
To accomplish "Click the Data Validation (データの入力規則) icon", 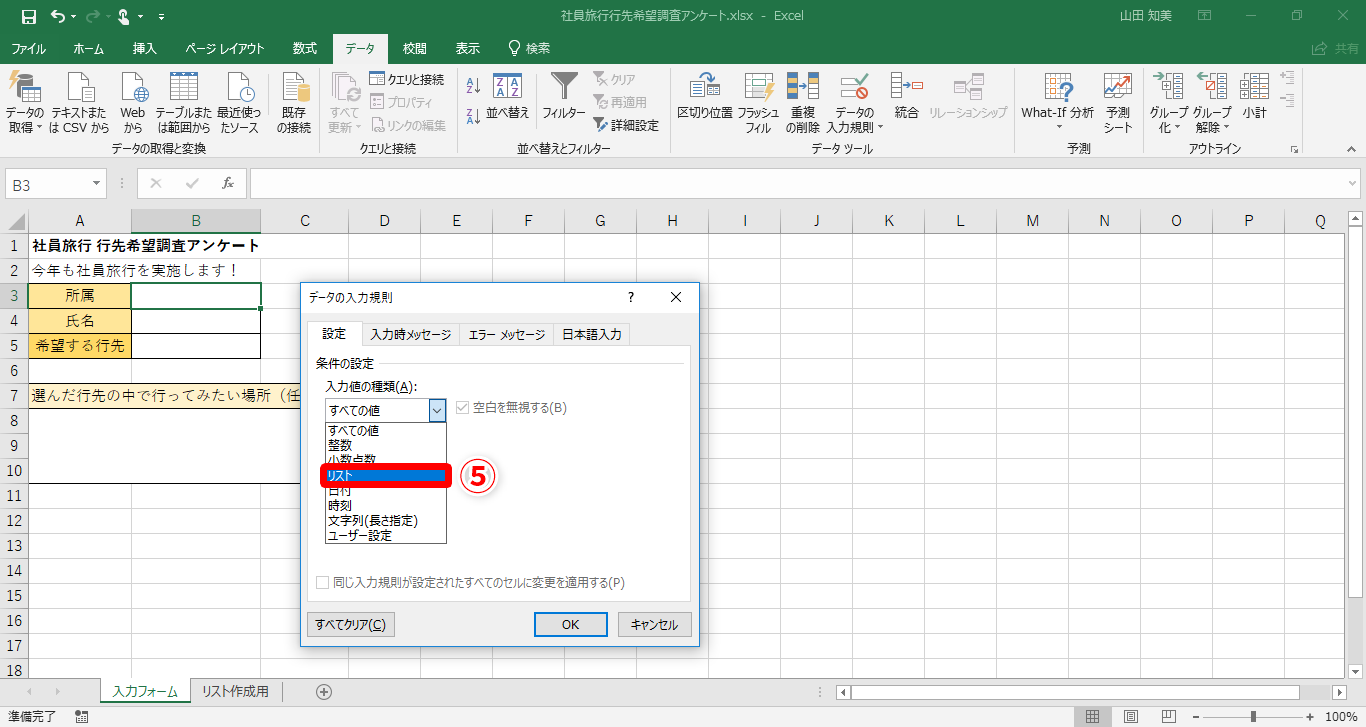I will tap(854, 88).
